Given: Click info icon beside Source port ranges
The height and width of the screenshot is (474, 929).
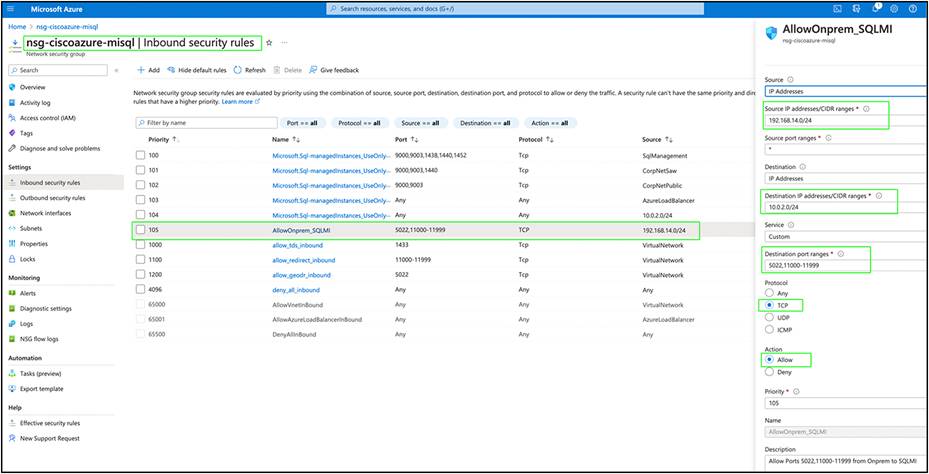Looking at the screenshot, I should click(x=828, y=137).
